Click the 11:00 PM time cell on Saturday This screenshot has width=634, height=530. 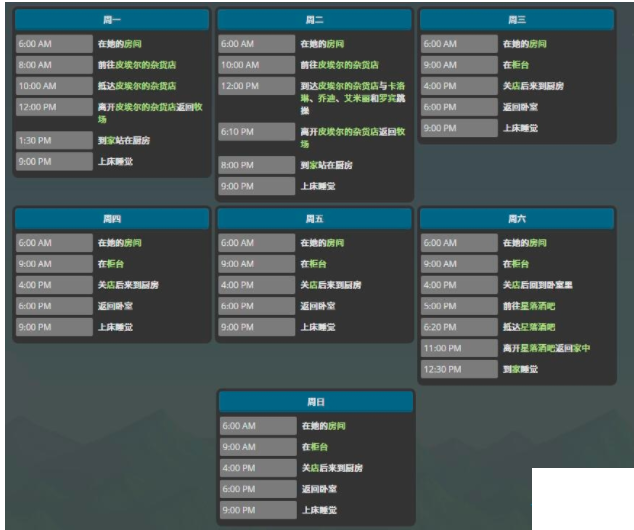pyautogui.click(x=459, y=348)
